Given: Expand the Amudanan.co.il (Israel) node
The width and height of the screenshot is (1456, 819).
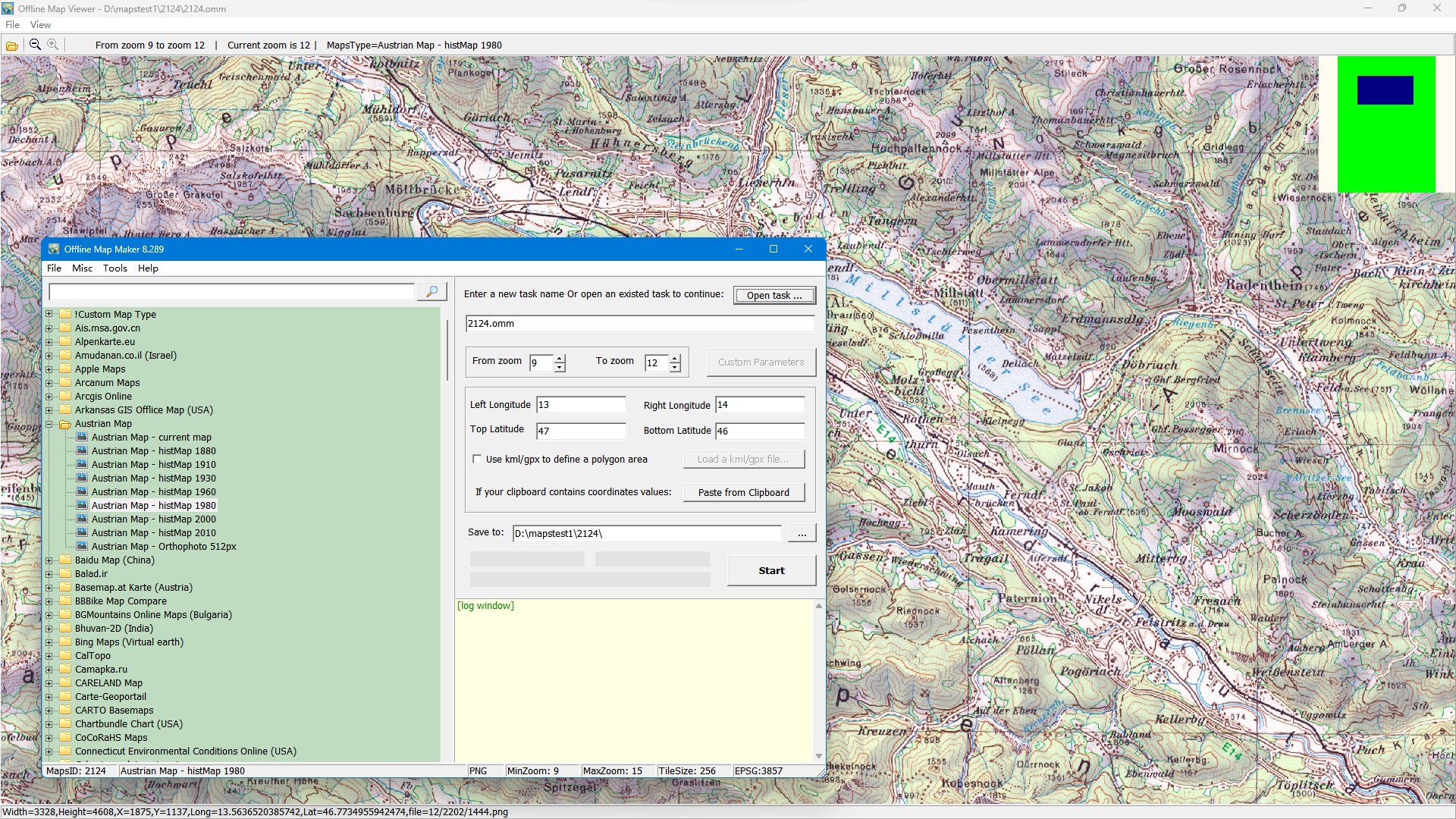Looking at the screenshot, I should pos(49,356).
